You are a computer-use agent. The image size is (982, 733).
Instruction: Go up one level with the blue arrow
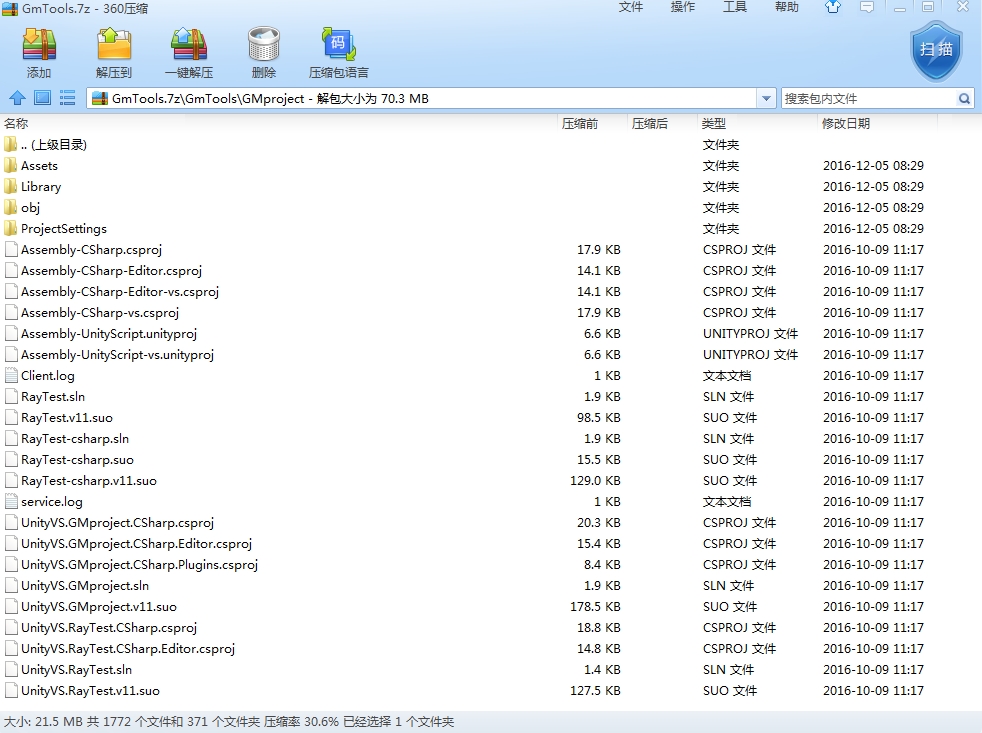tap(17, 98)
